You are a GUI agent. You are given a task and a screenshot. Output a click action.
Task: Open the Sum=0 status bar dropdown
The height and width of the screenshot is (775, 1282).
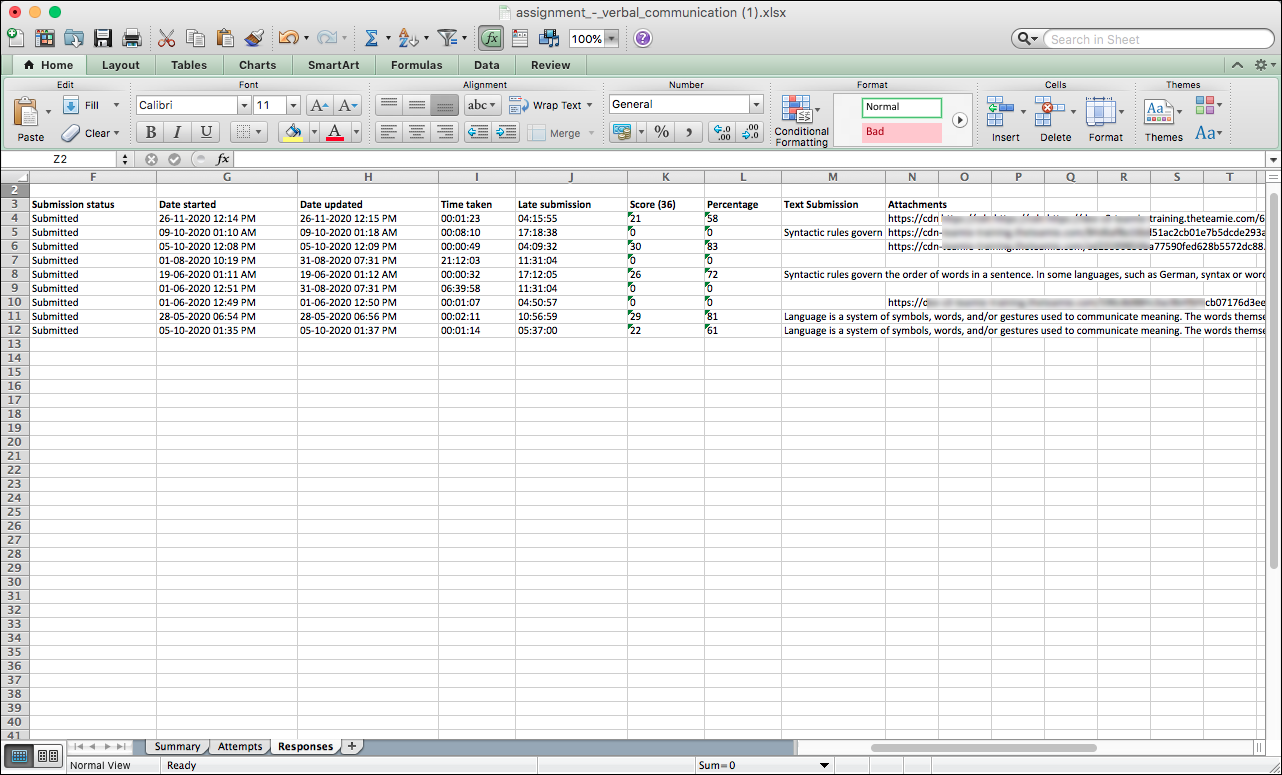tap(825, 765)
